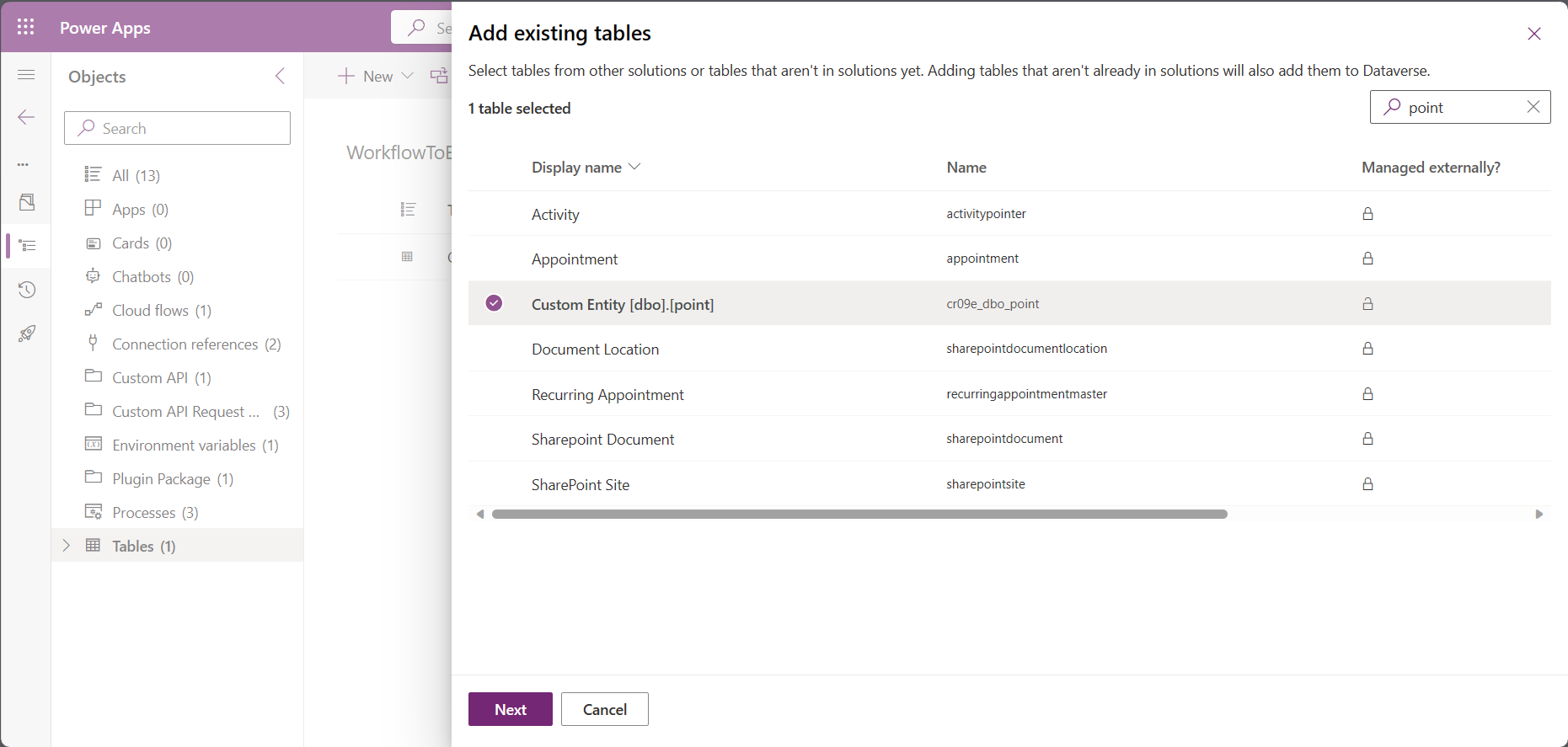Open the Power Apps app launcher grid
The height and width of the screenshot is (747, 1568).
[26, 27]
